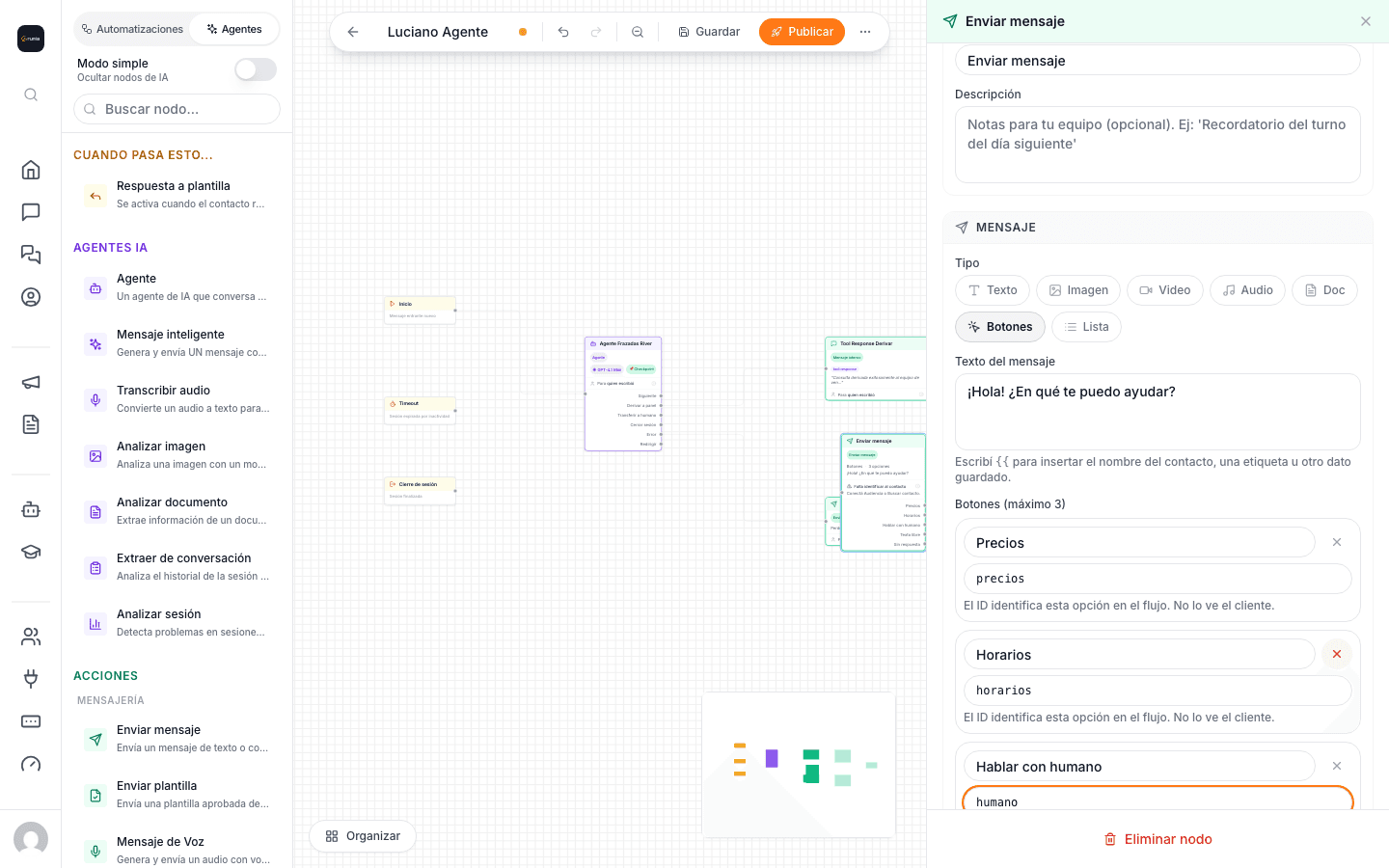Open the plug integrations sidebar icon
Screen dimensions: 1389x868
(x=31, y=679)
